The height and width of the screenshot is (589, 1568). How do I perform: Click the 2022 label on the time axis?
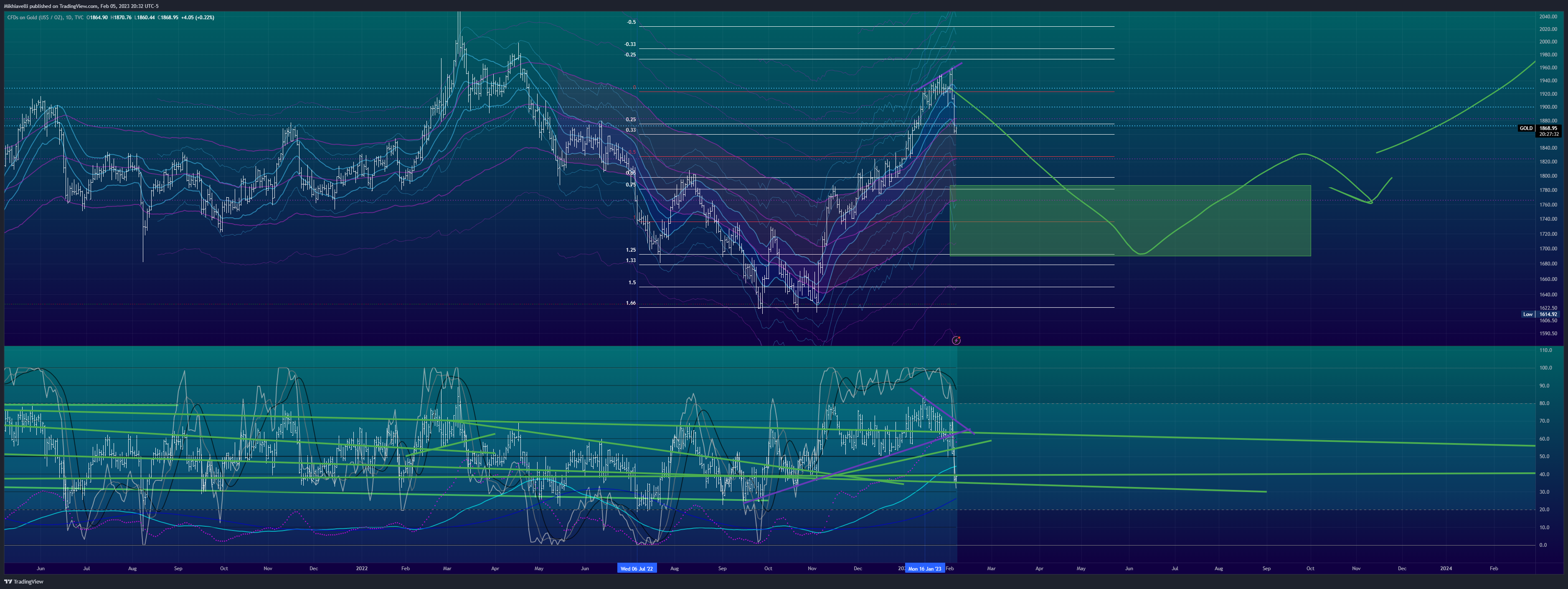pos(362,569)
